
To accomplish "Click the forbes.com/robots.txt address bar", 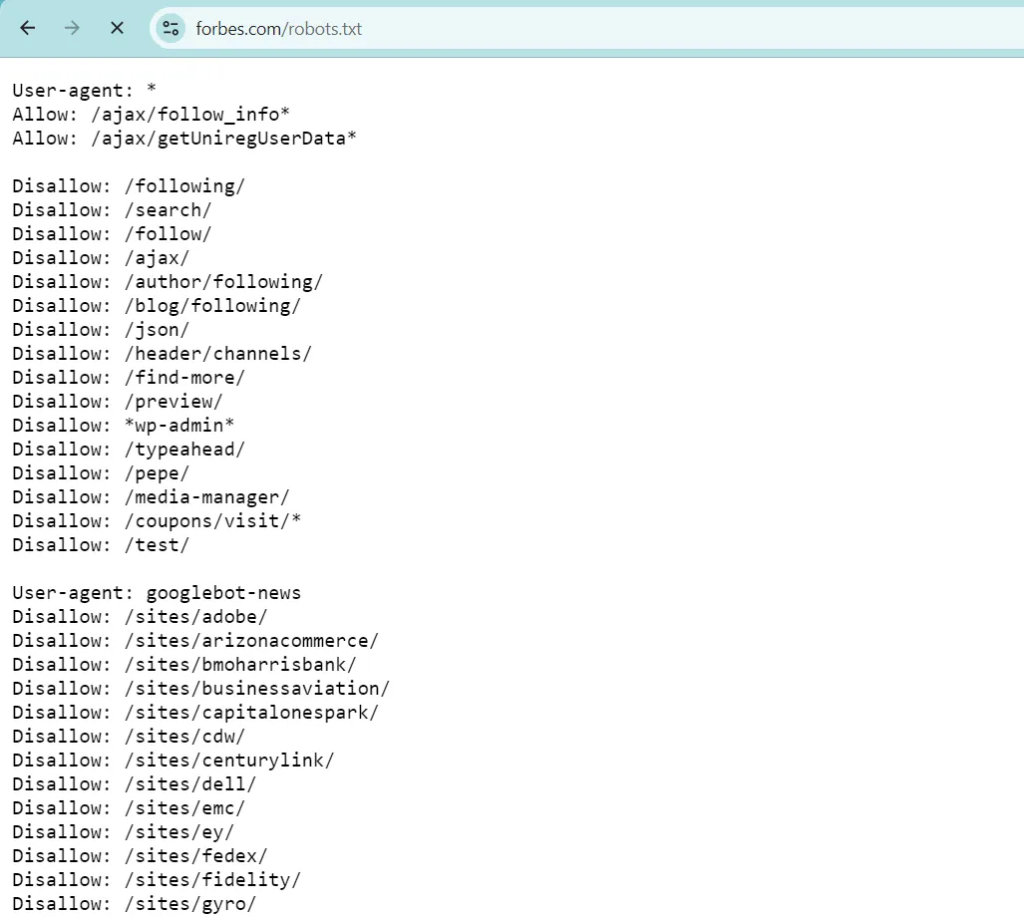I will click(588, 28).
